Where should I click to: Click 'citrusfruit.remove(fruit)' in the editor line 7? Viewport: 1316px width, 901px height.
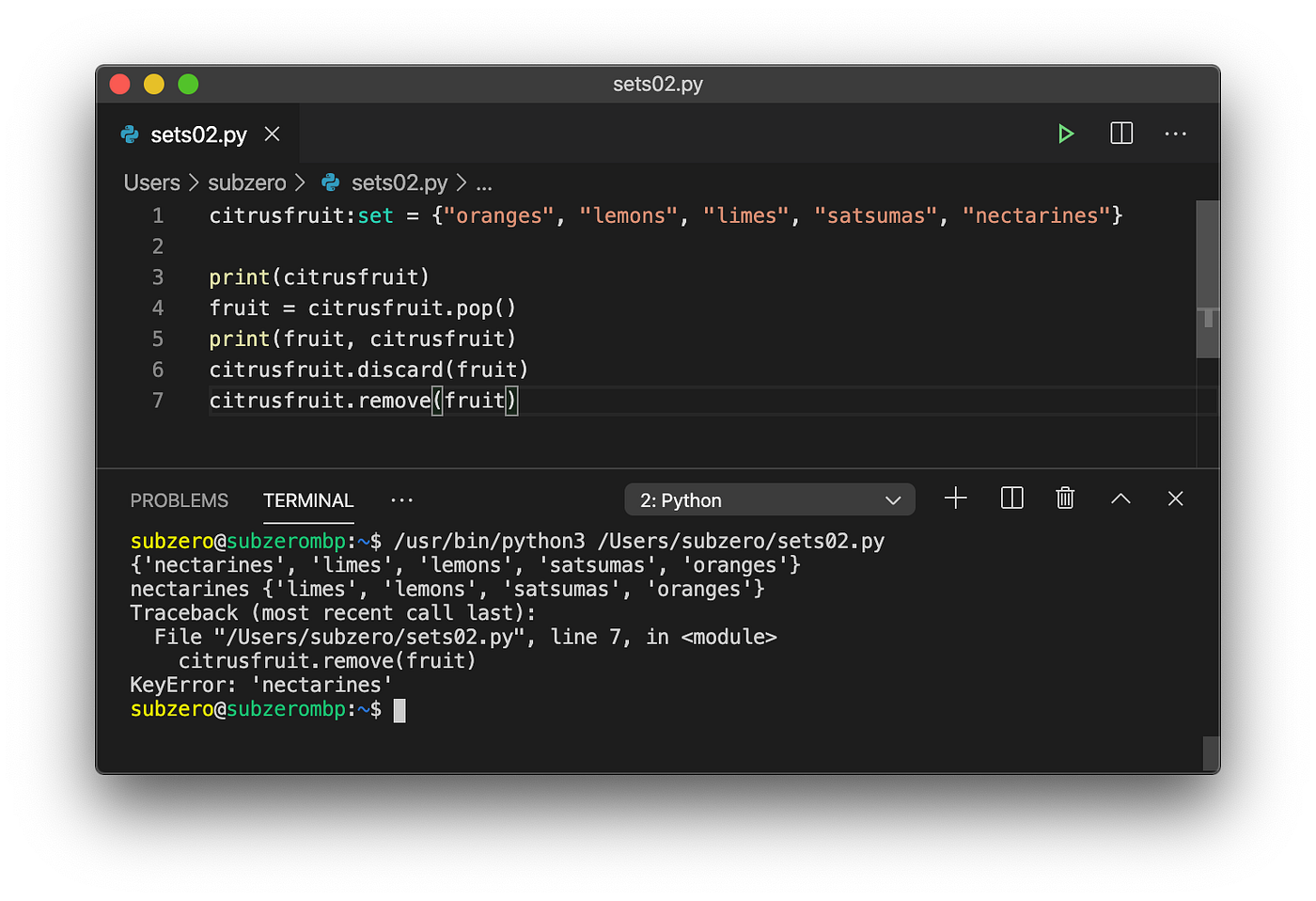(x=363, y=401)
